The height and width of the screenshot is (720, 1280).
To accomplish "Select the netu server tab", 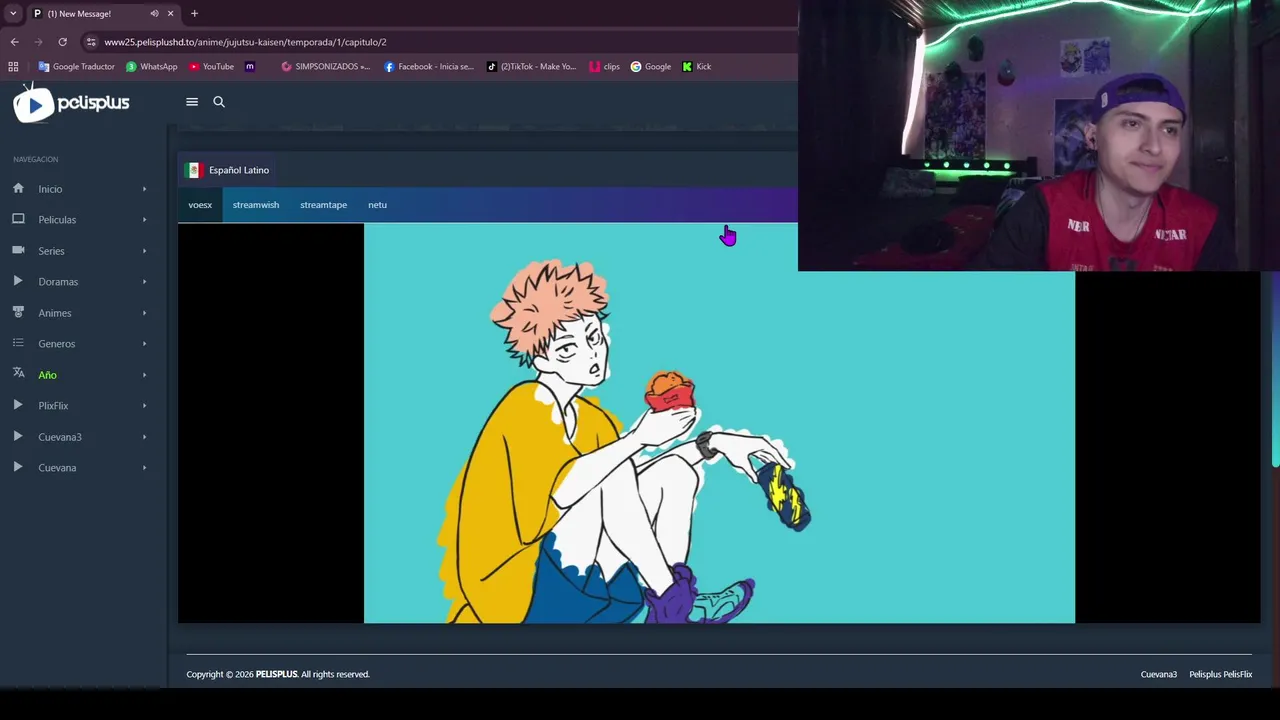I will click(377, 205).
